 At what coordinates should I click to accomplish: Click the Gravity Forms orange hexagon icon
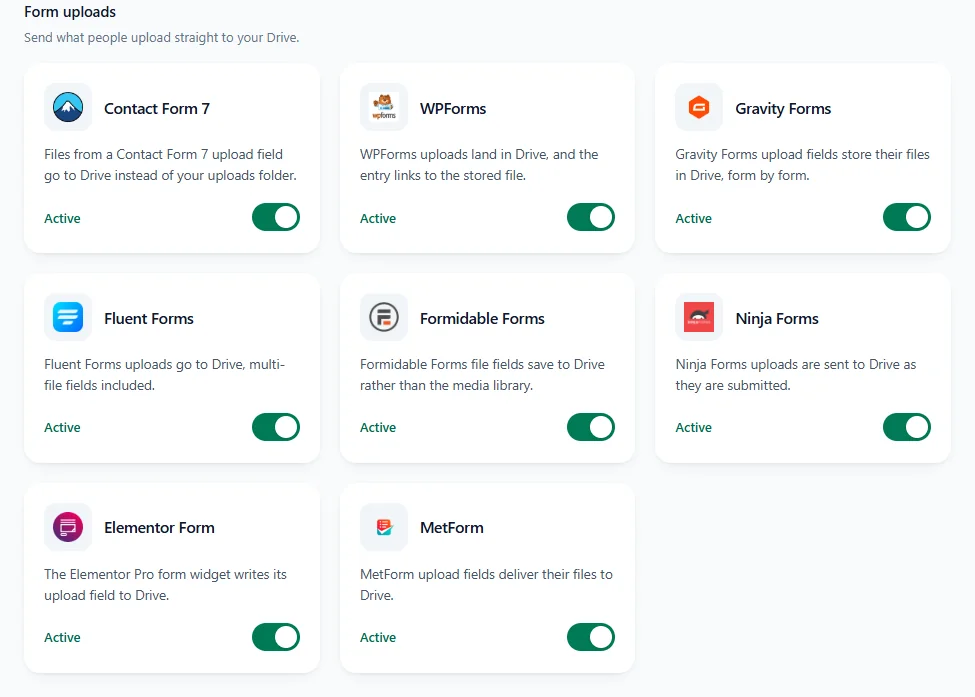699,107
